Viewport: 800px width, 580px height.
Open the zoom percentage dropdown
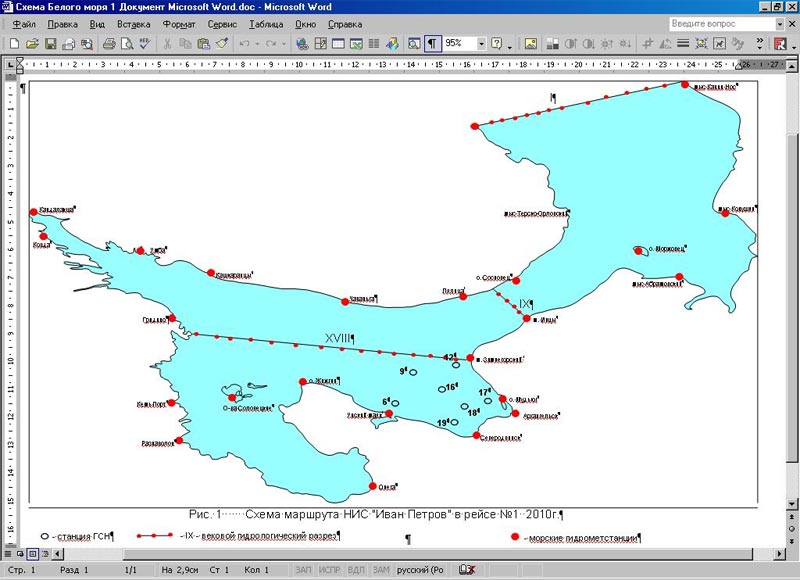click(x=481, y=44)
